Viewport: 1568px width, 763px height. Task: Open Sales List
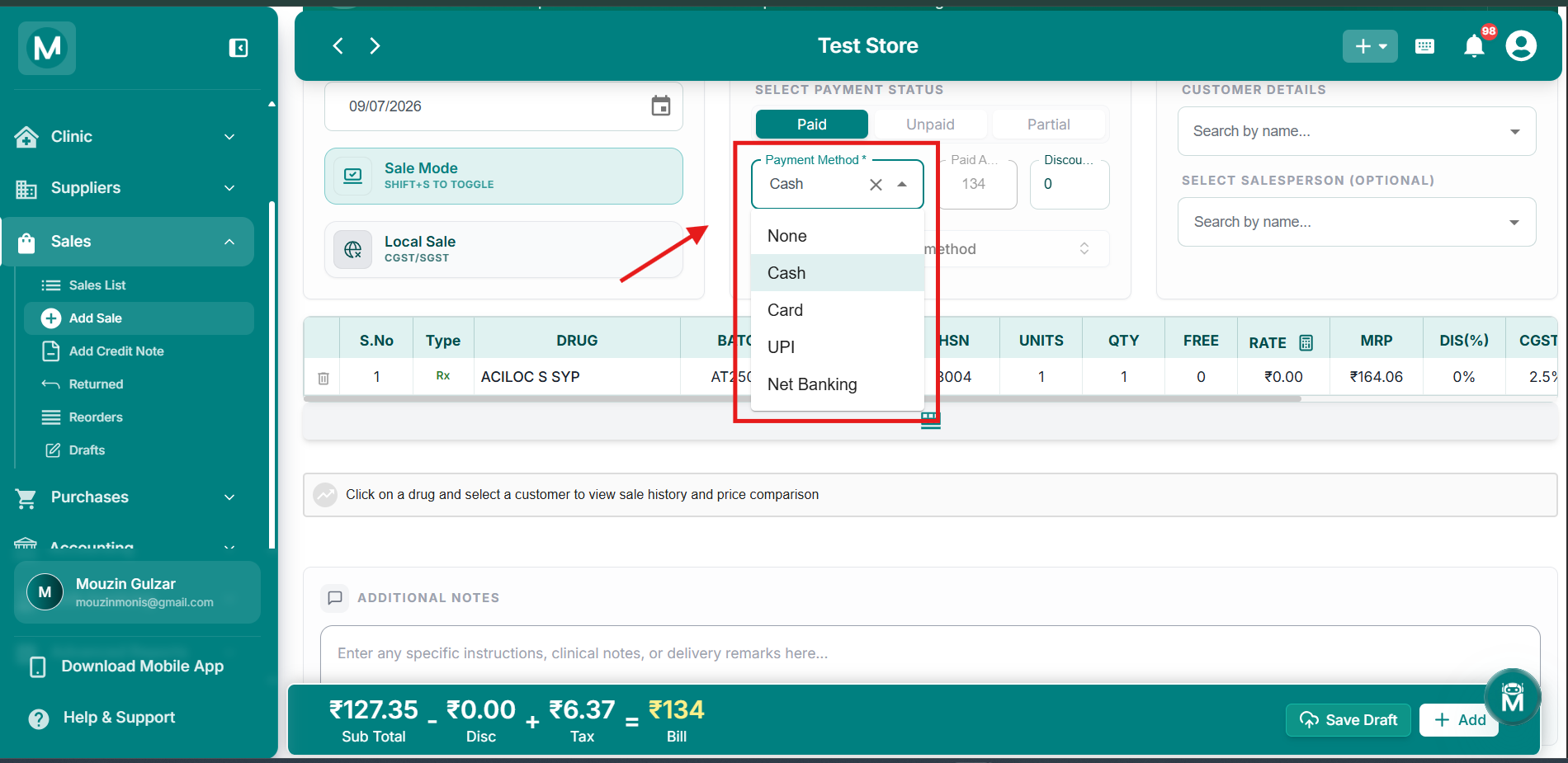click(x=97, y=285)
